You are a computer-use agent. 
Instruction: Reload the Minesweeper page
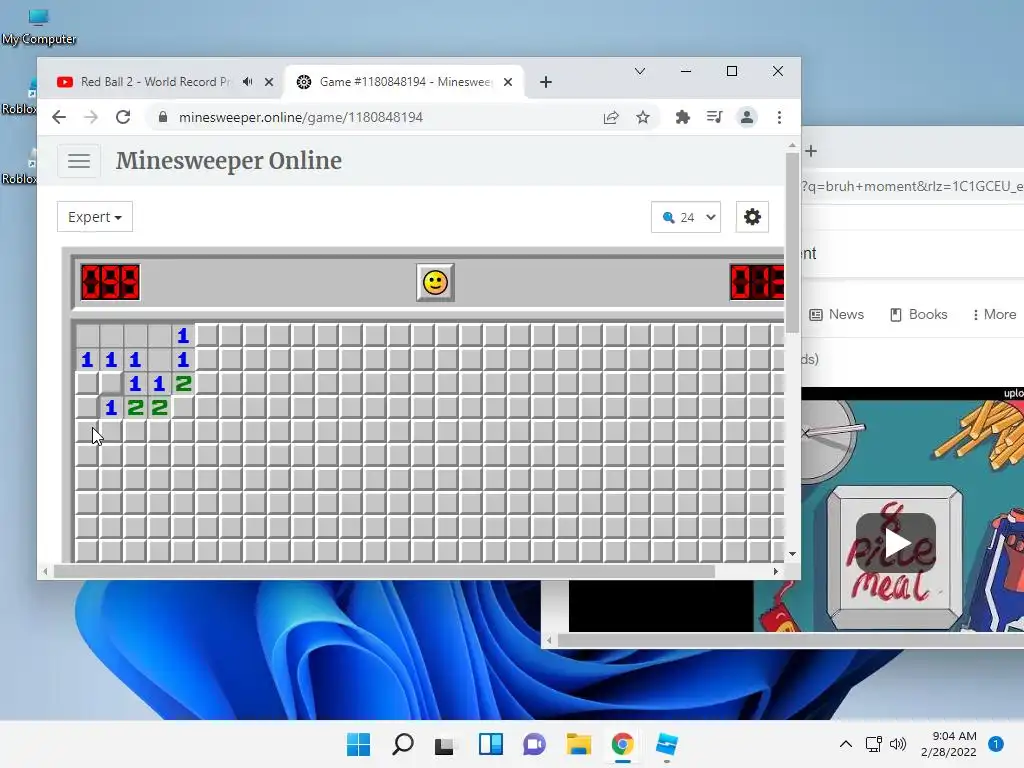click(x=123, y=117)
